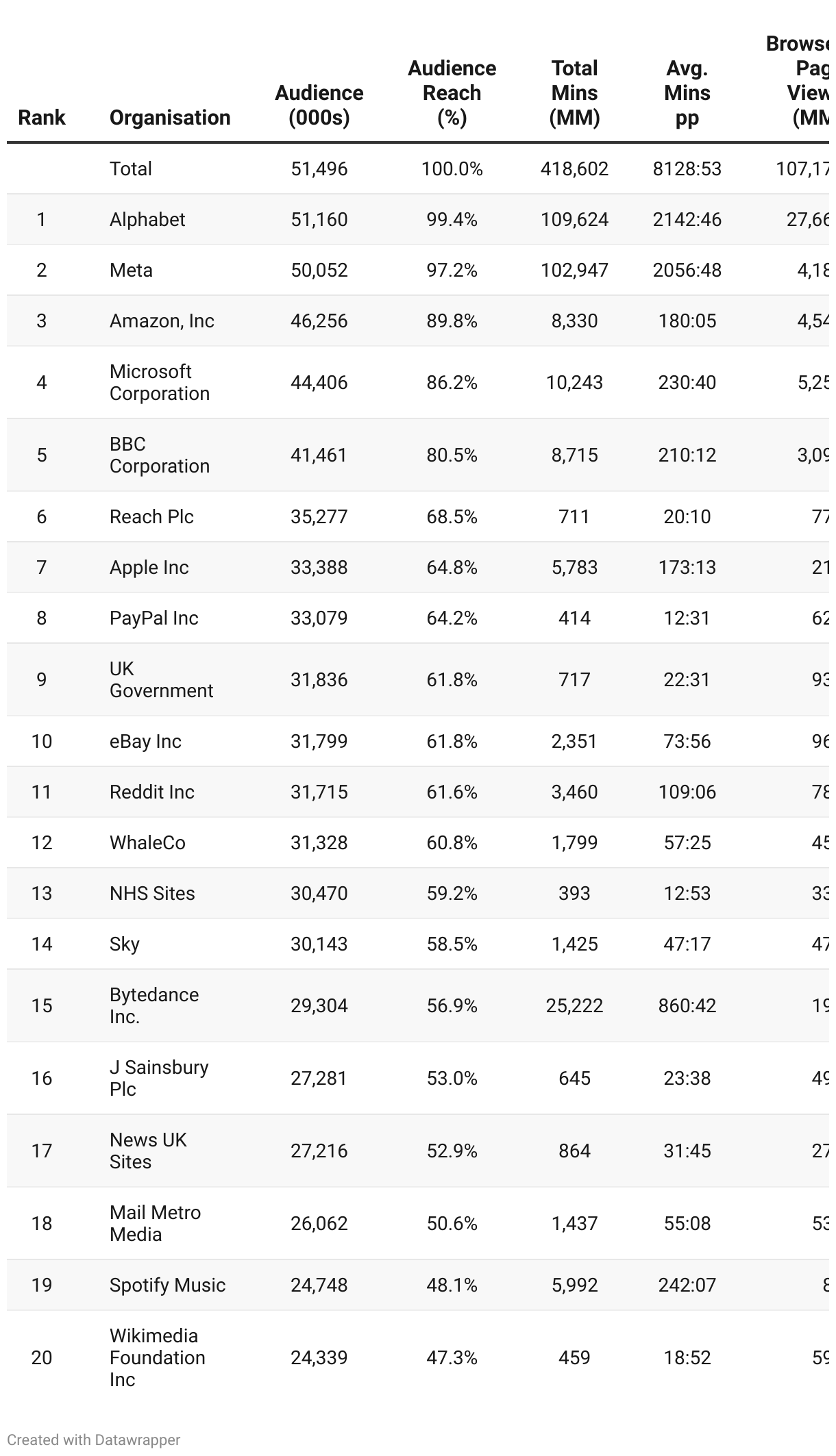This screenshot has height=1456, width=836.
Task: Select the BBC Corporation cell
Action: click(160, 455)
